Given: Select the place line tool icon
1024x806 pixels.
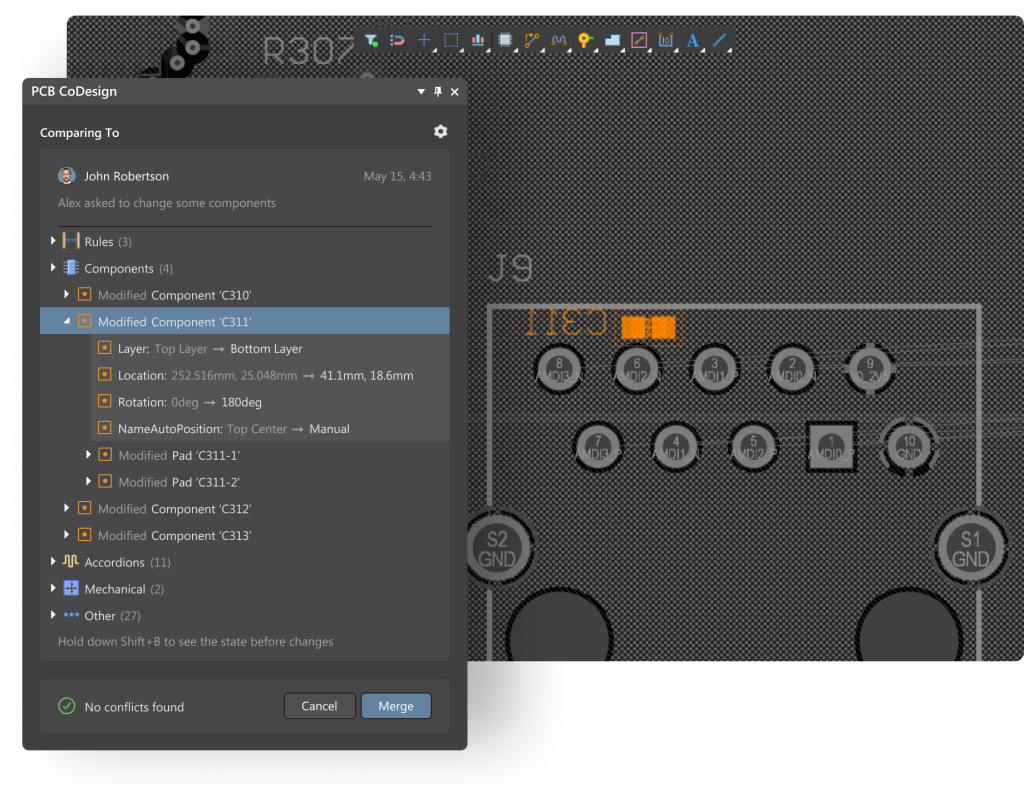Looking at the screenshot, I should pyautogui.click(x=719, y=41).
